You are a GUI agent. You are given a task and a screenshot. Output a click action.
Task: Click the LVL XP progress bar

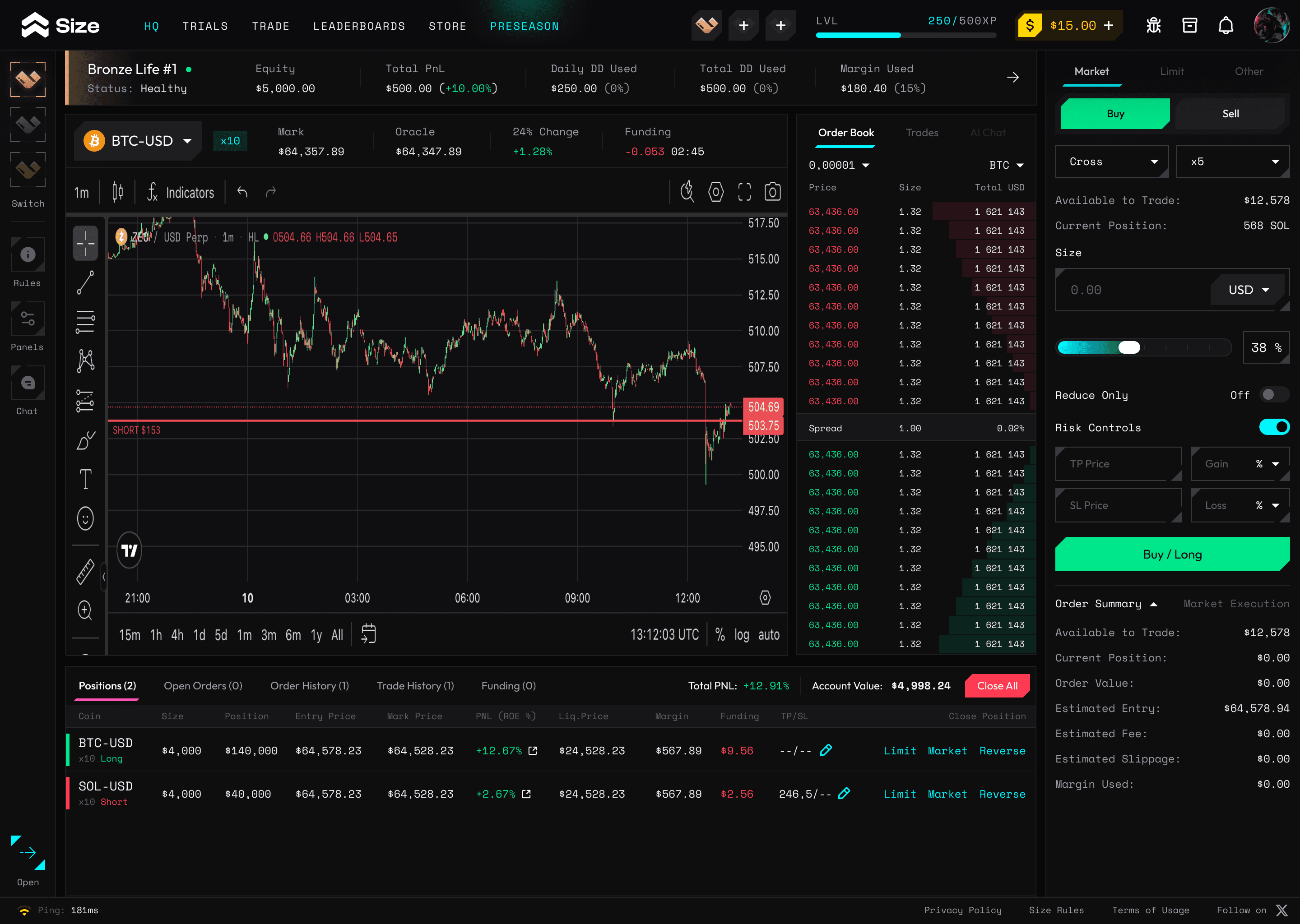click(906, 35)
